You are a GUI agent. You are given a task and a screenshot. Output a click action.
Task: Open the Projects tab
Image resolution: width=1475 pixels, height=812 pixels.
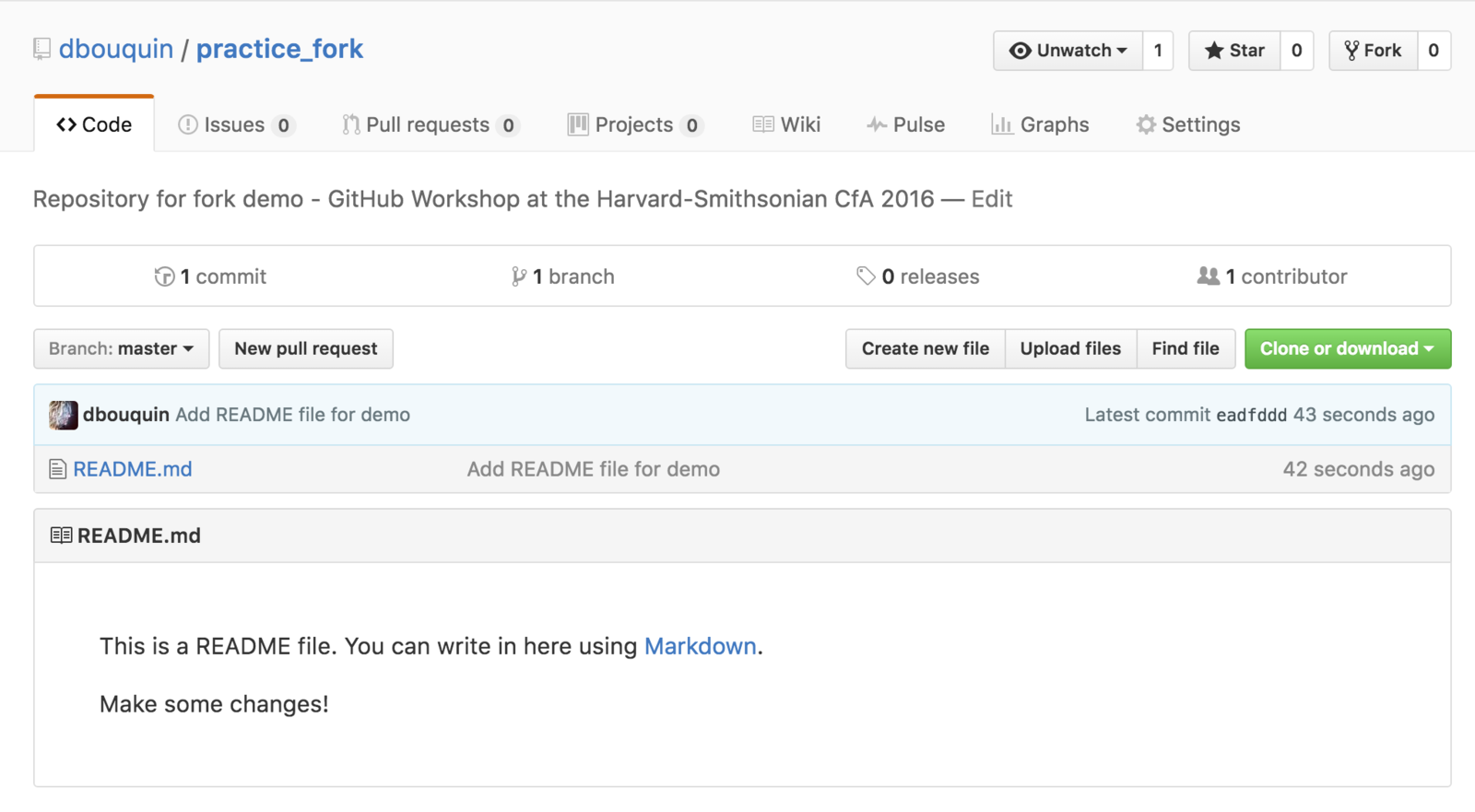tap(635, 124)
